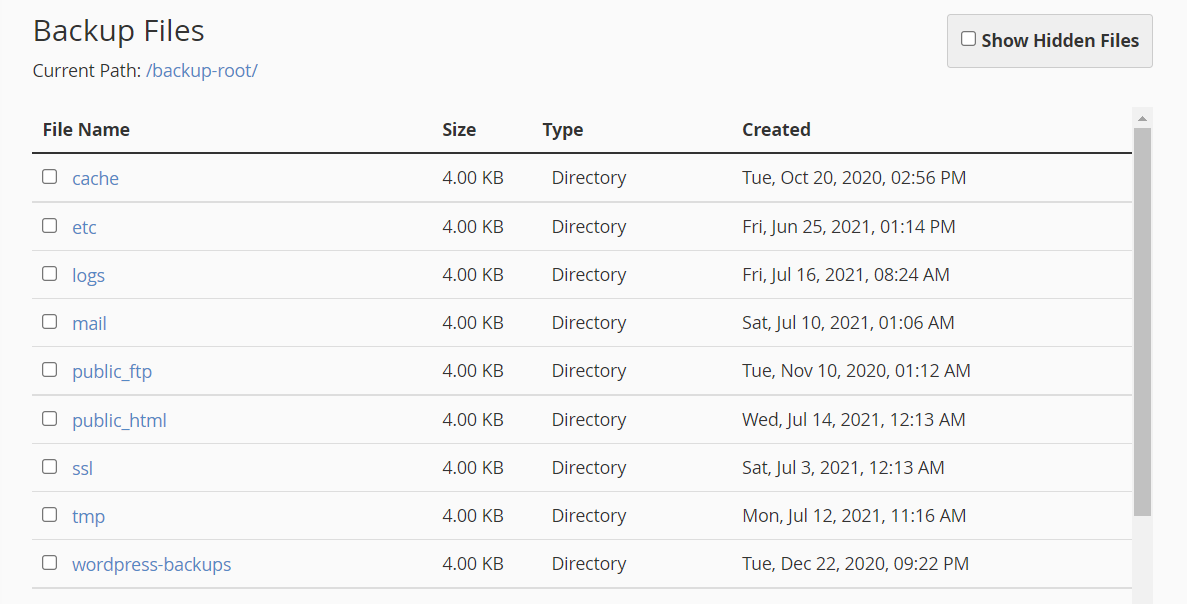Click the date Wed, Jul 14, 2021, 12:13 AM

(x=854, y=419)
